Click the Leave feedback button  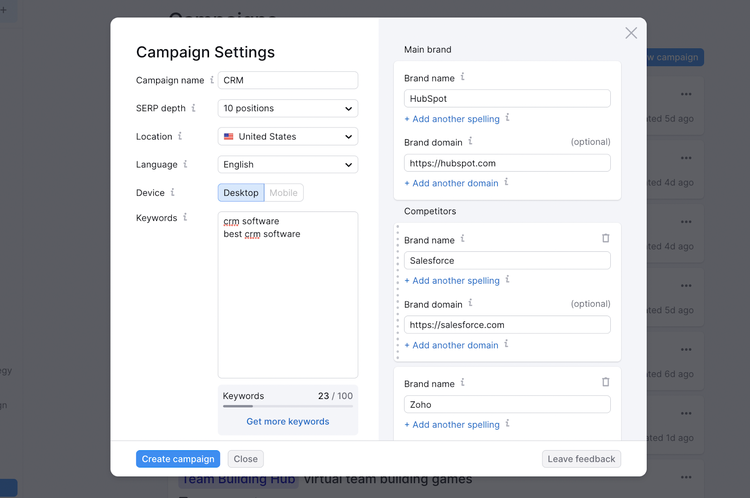pyautogui.click(x=581, y=459)
